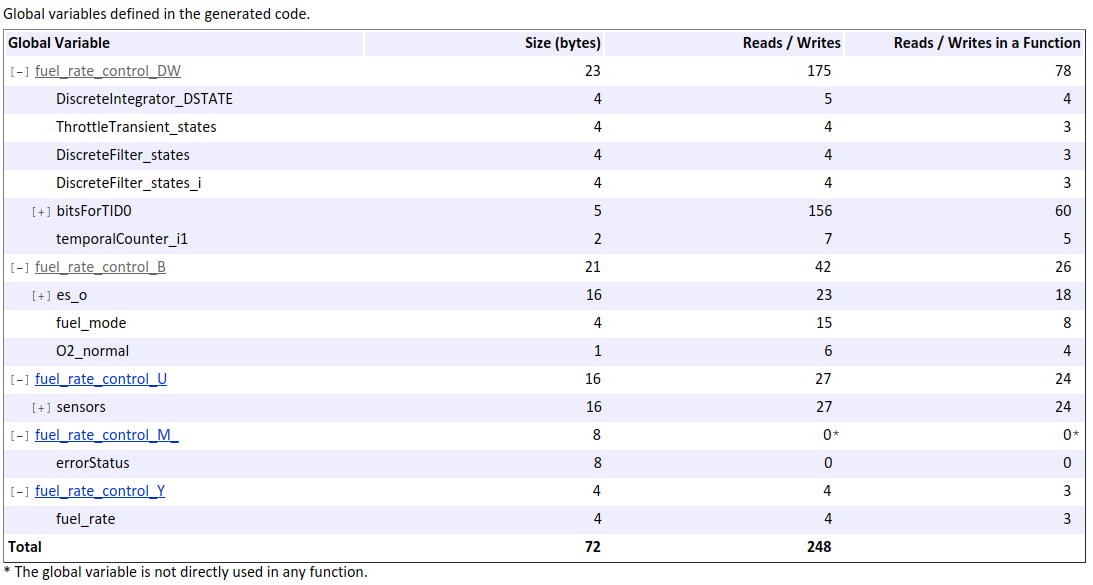Expand the sensors entry
The image size is (1093, 585).
41,407
